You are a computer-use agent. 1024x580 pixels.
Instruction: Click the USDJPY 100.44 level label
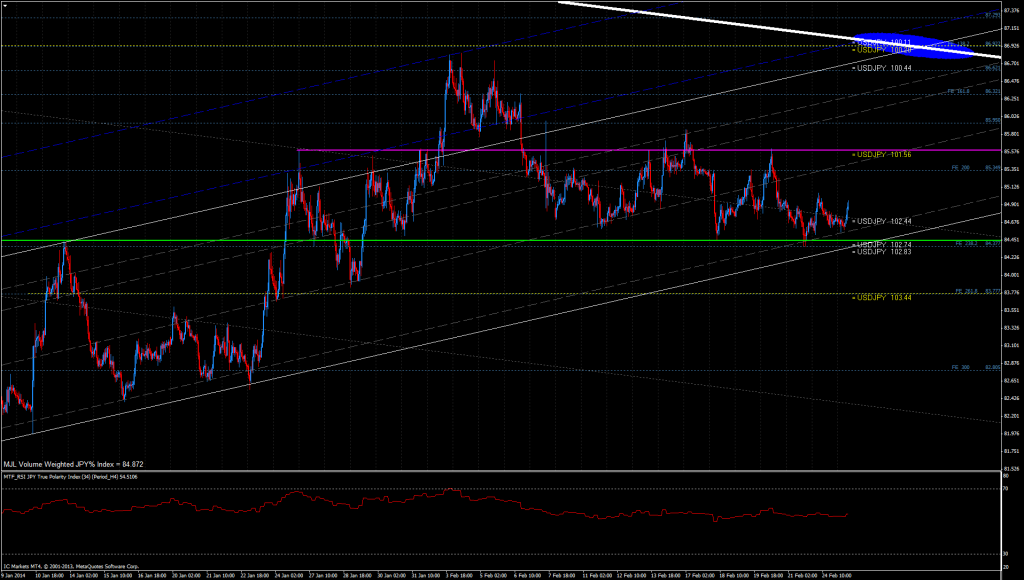(x=884, y=68)
